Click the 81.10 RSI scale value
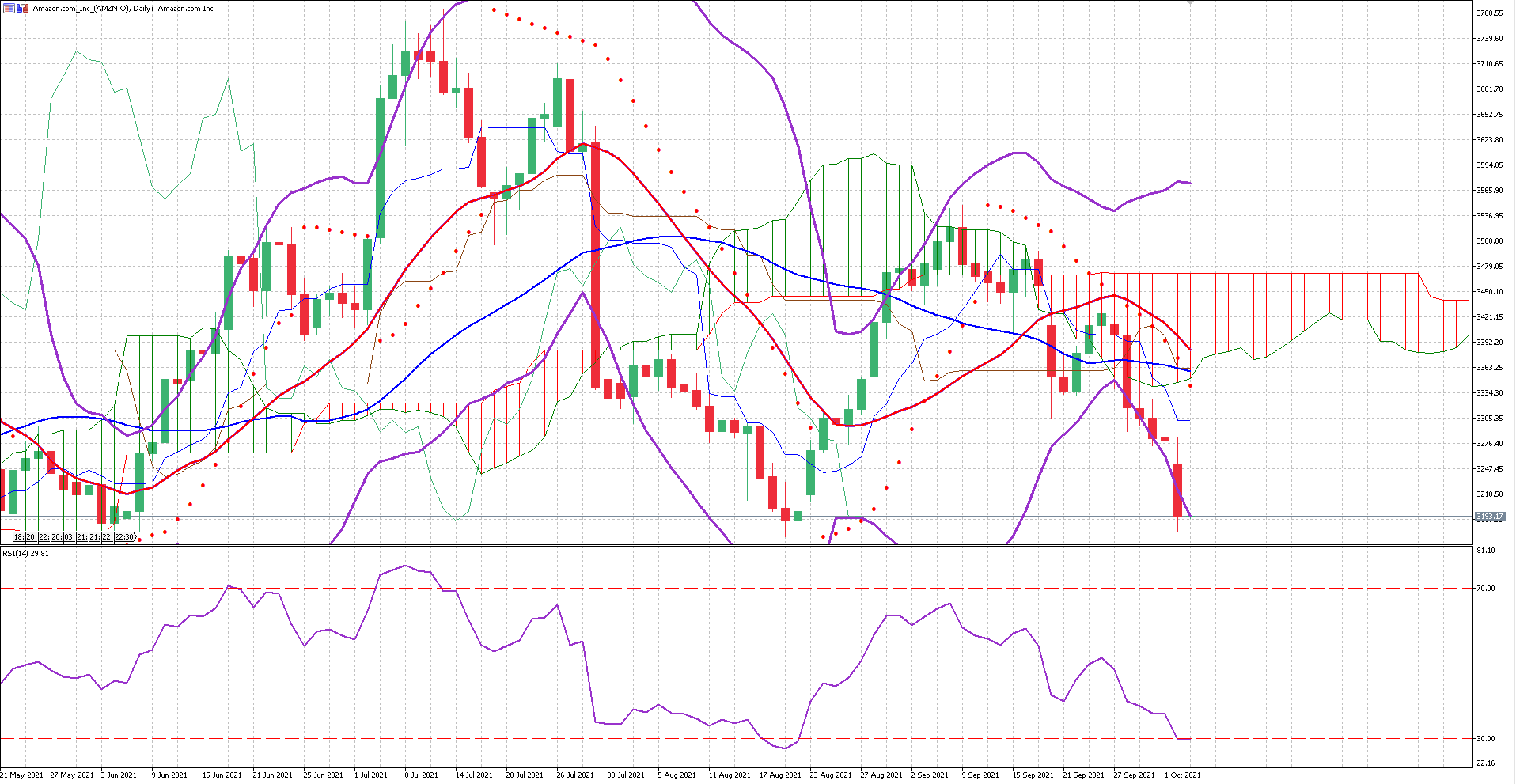Viewport: 1516px width, 784px height. (x=1486, y=551)
